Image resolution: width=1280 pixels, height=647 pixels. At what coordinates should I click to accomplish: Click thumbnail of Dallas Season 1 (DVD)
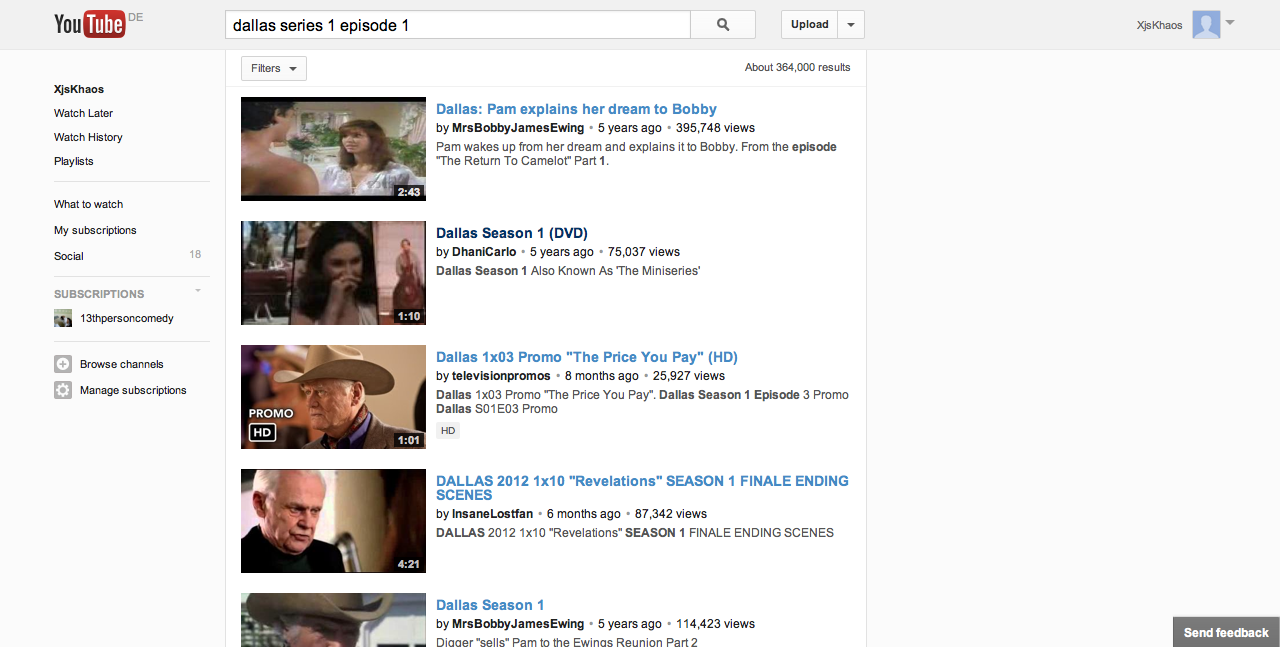(333, 273)
